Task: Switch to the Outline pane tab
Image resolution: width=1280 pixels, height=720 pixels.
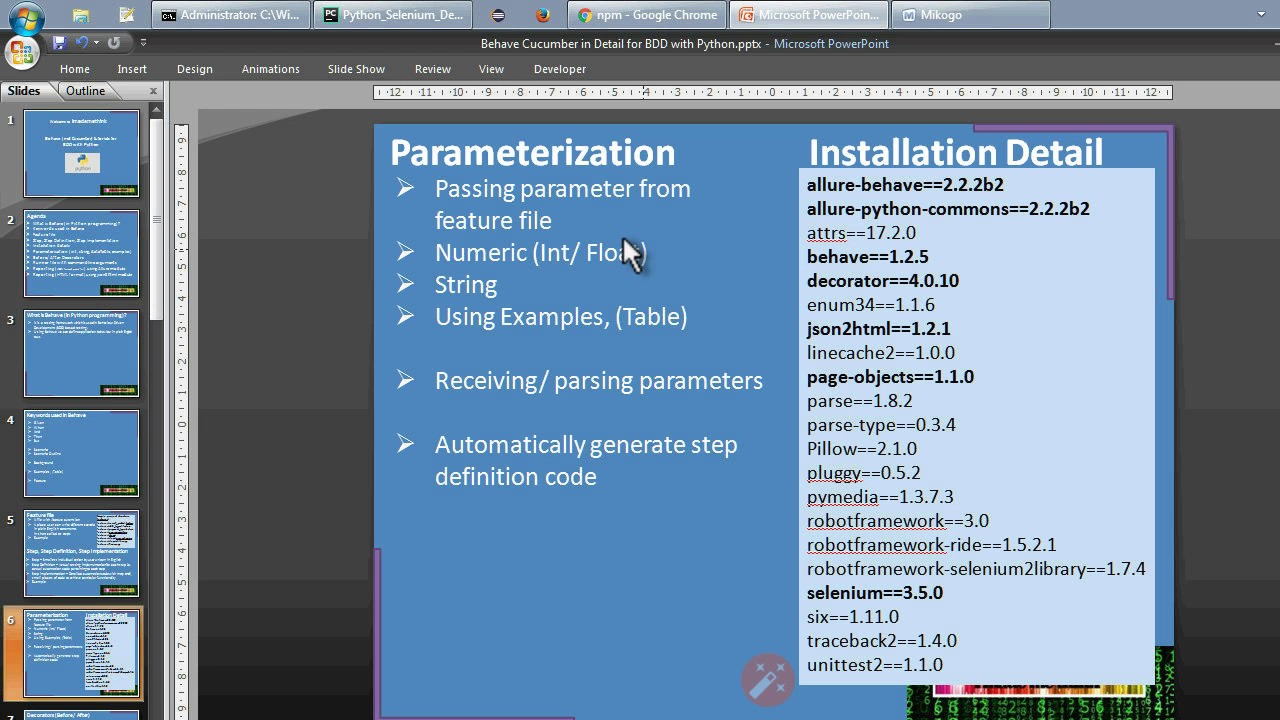Action: 85,91
